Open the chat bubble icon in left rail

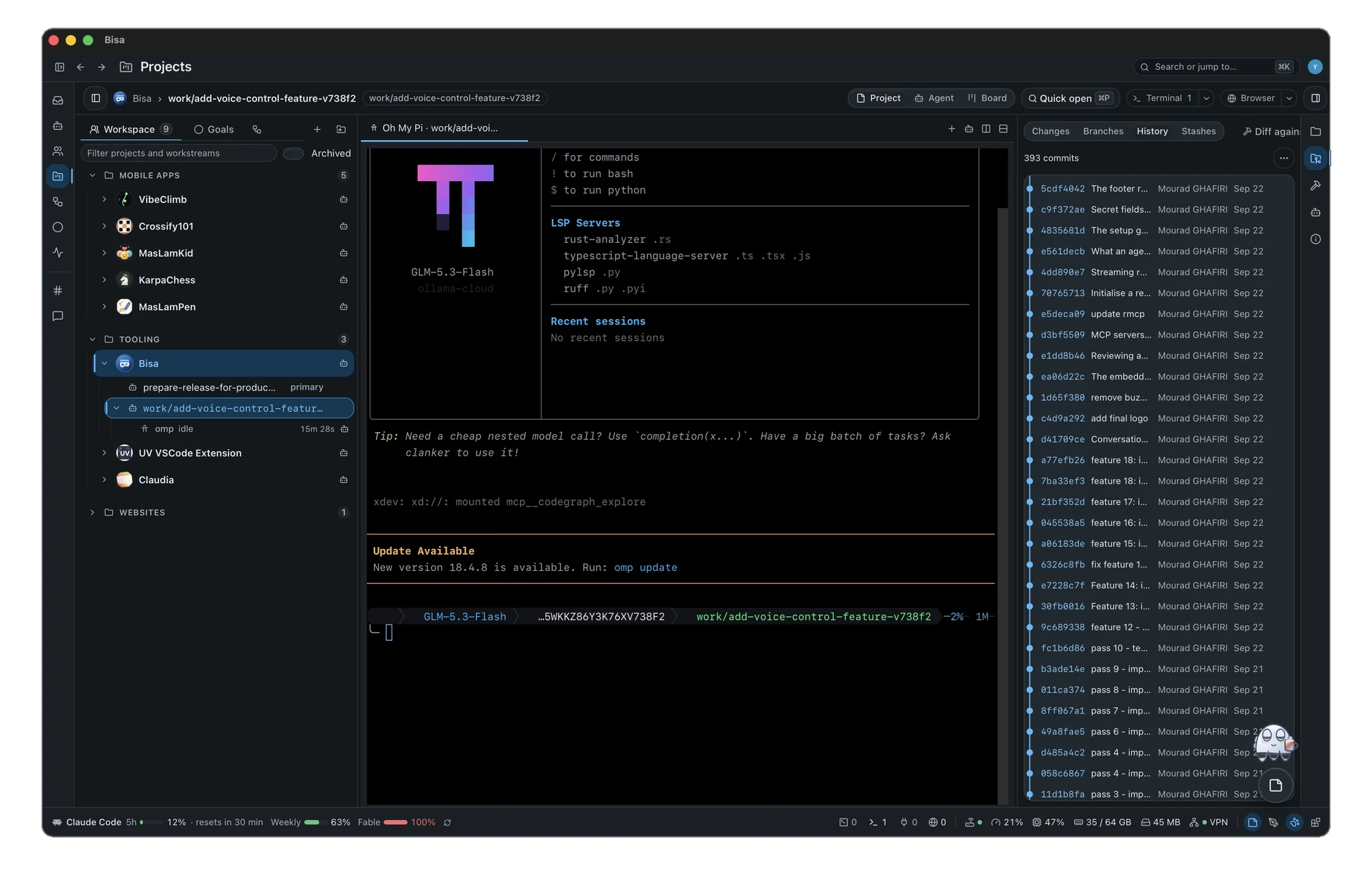click(58, 316)
